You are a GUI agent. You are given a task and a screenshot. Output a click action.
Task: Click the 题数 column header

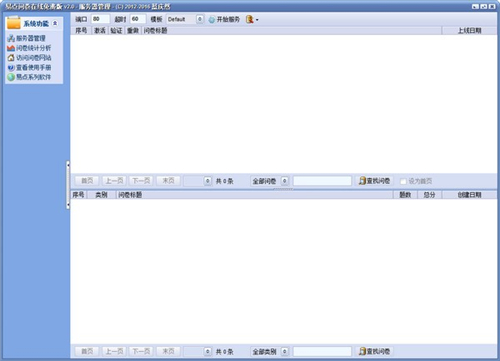pyautogui.click(x=405, y=195)
